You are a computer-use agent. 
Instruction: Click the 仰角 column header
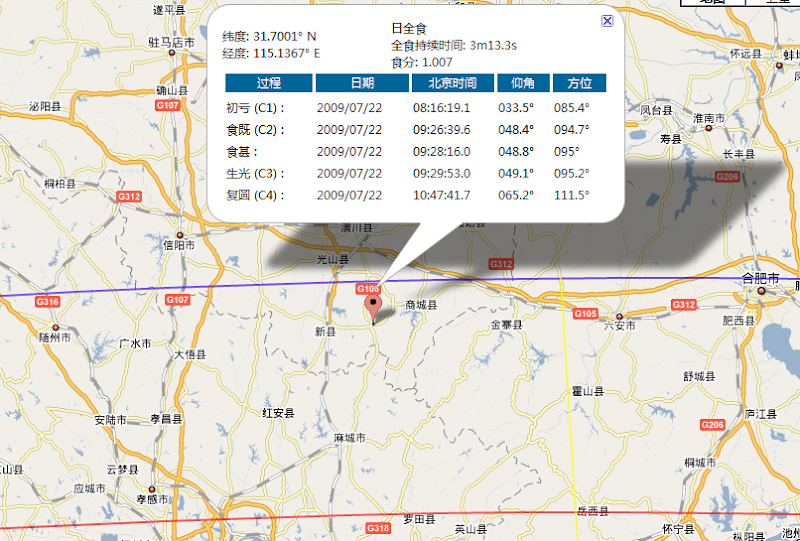[523, 83]
